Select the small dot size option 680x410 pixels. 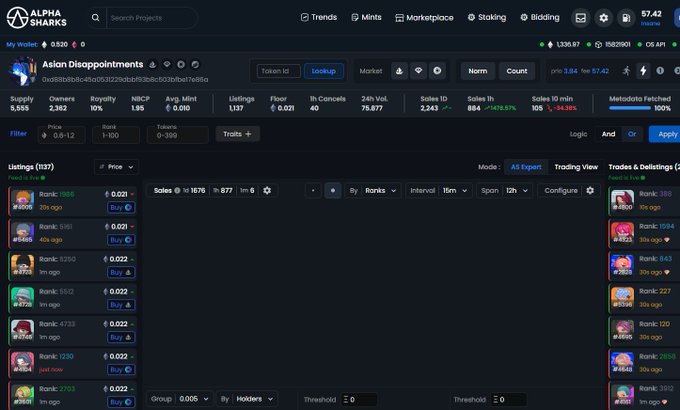313,190
